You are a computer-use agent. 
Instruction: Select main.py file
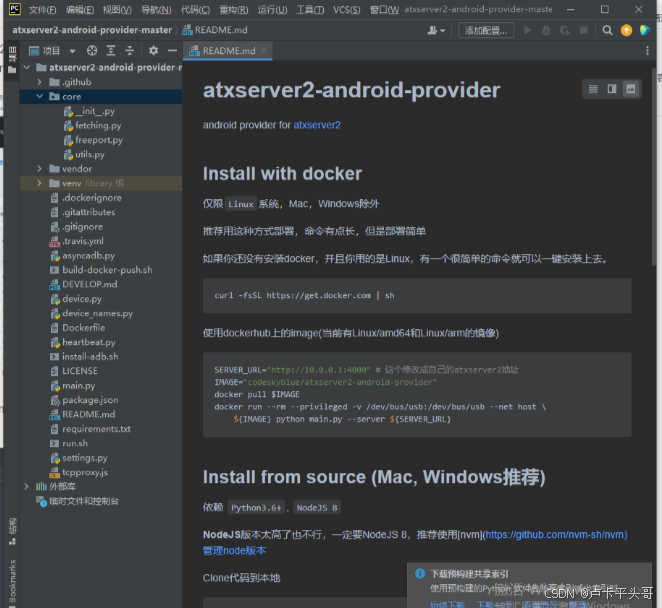[72, 385]
